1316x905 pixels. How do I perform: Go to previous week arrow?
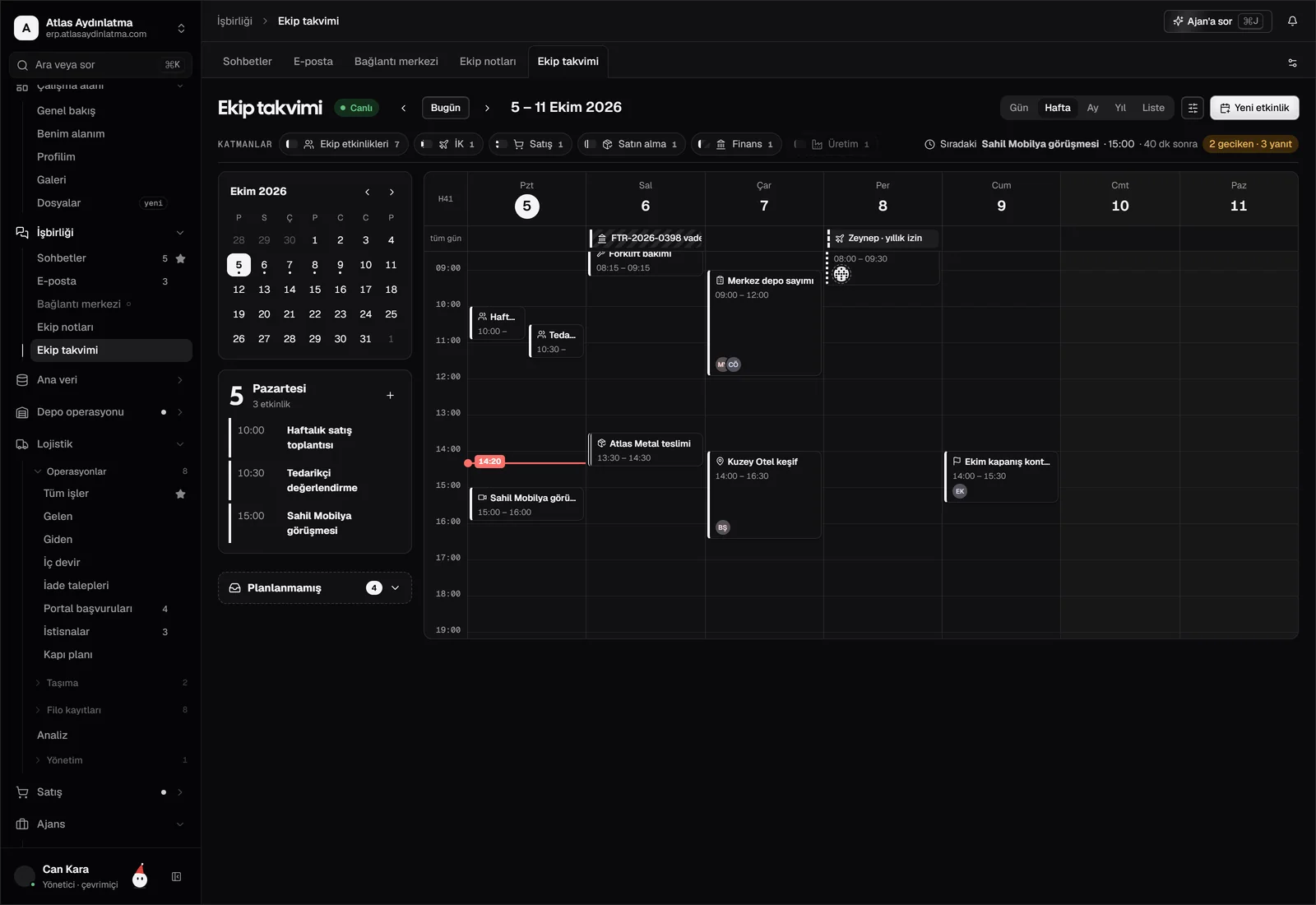(403, 108)
